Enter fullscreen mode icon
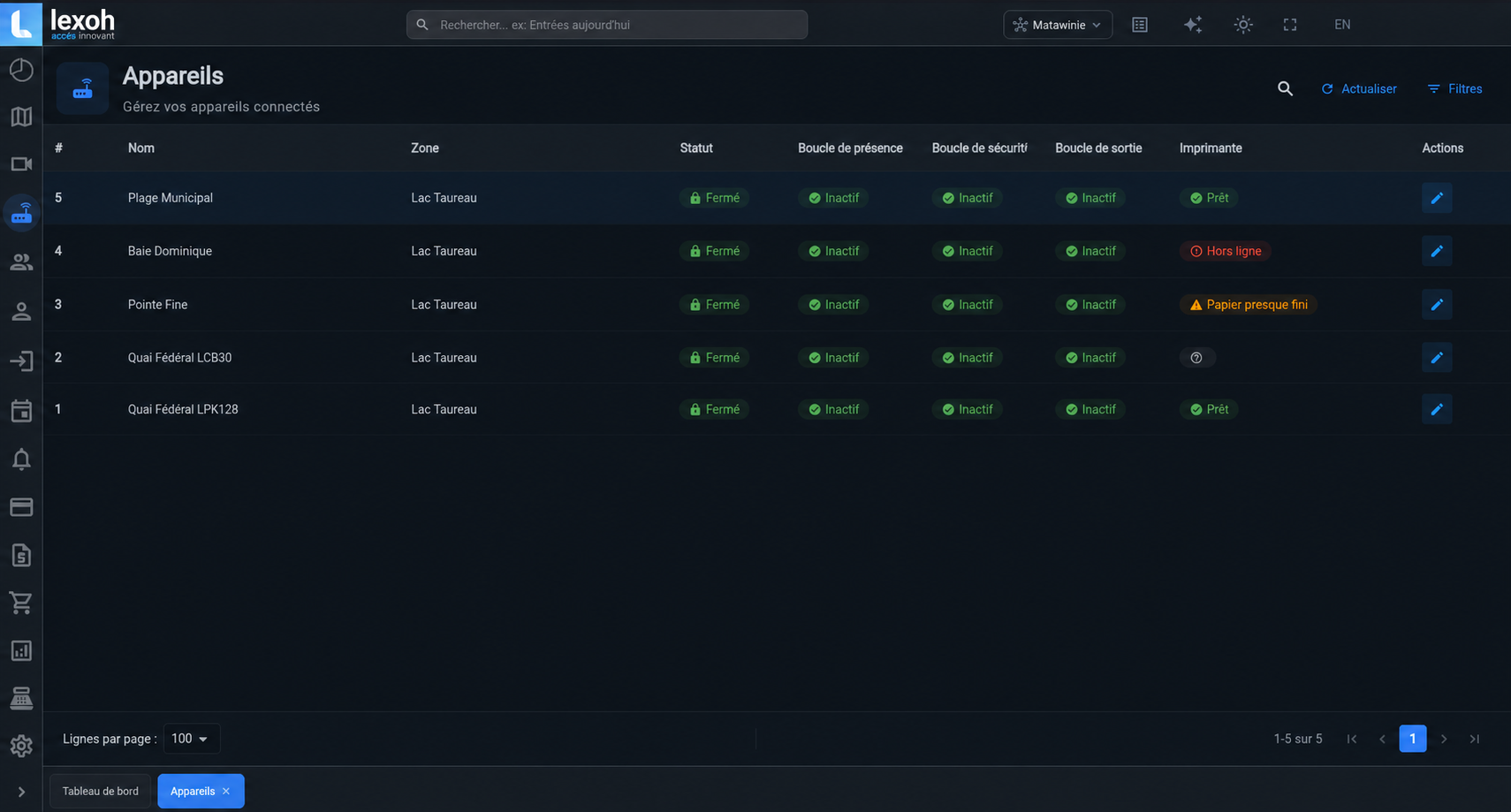1511x812 pixels. click(1290, 25)
